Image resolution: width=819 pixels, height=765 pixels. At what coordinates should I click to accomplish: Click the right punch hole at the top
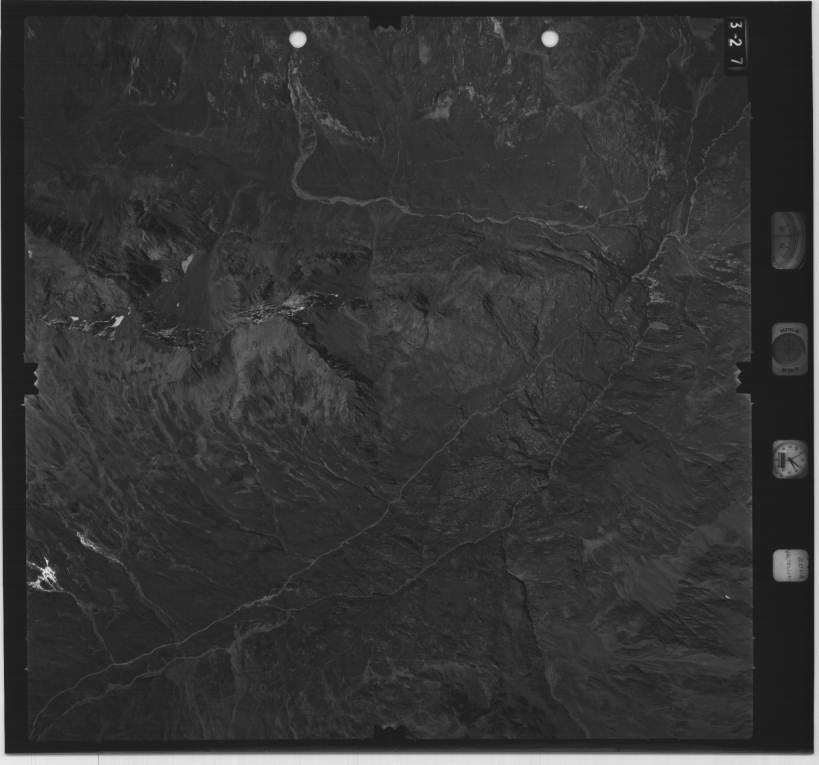[x=550, y=39]
